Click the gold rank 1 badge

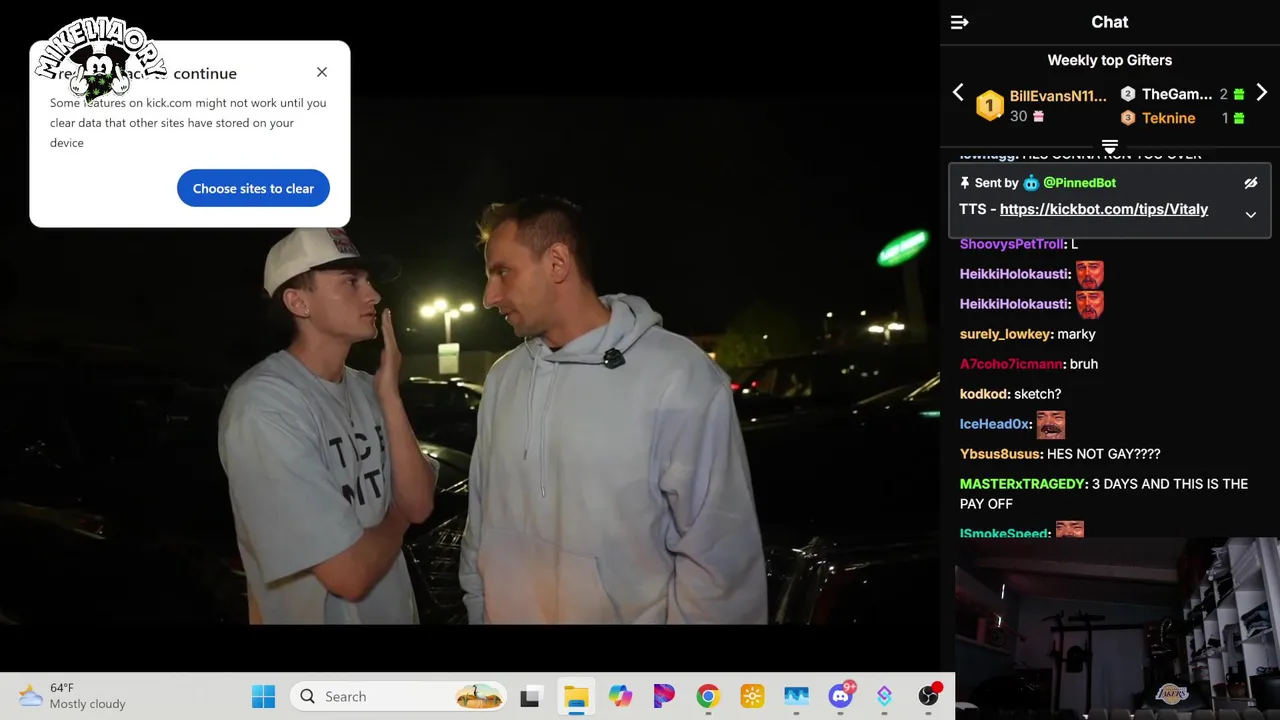pyautogui.click(x=989, y=105)
